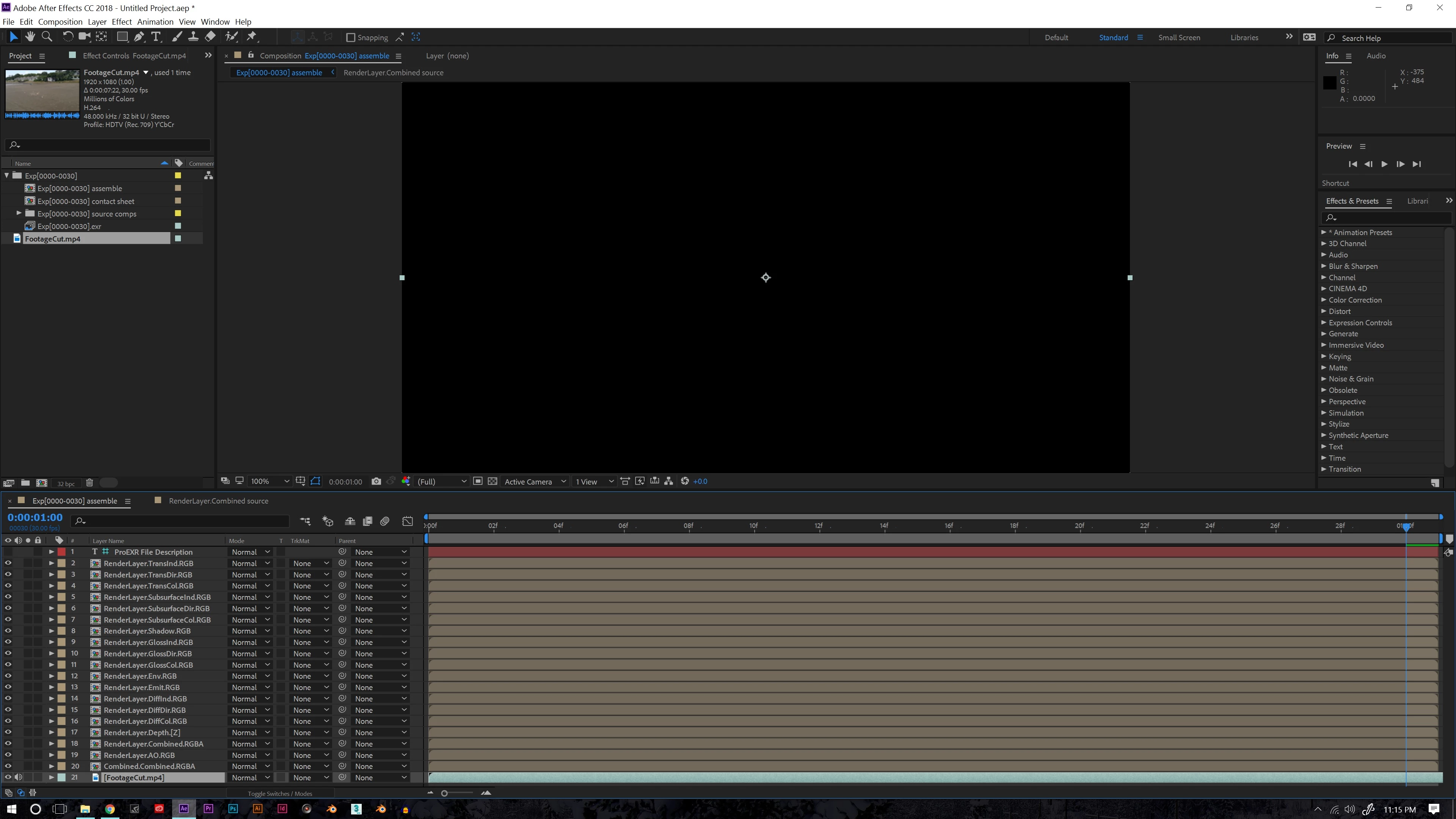Expand the Color Correction effects category

point(1324,300)
